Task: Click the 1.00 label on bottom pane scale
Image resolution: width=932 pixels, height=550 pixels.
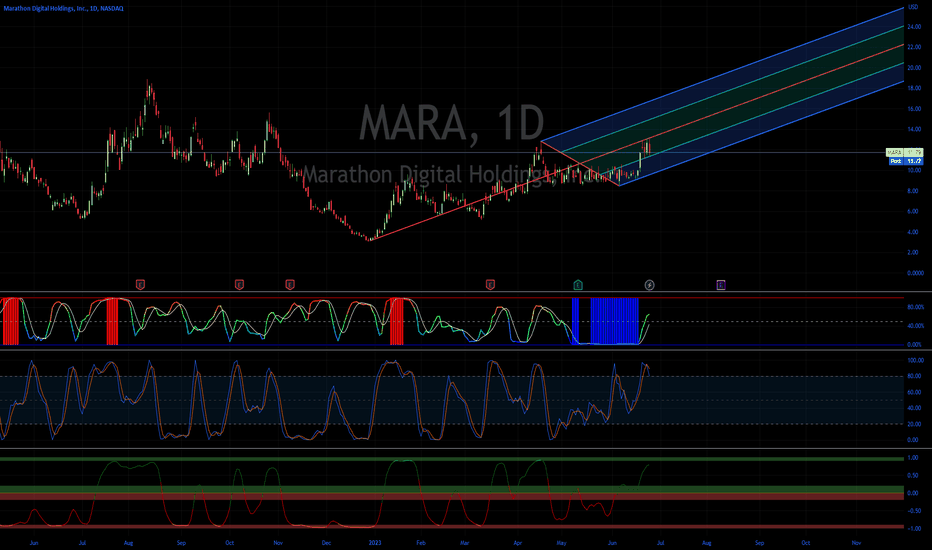Action: tap(913, 458)
